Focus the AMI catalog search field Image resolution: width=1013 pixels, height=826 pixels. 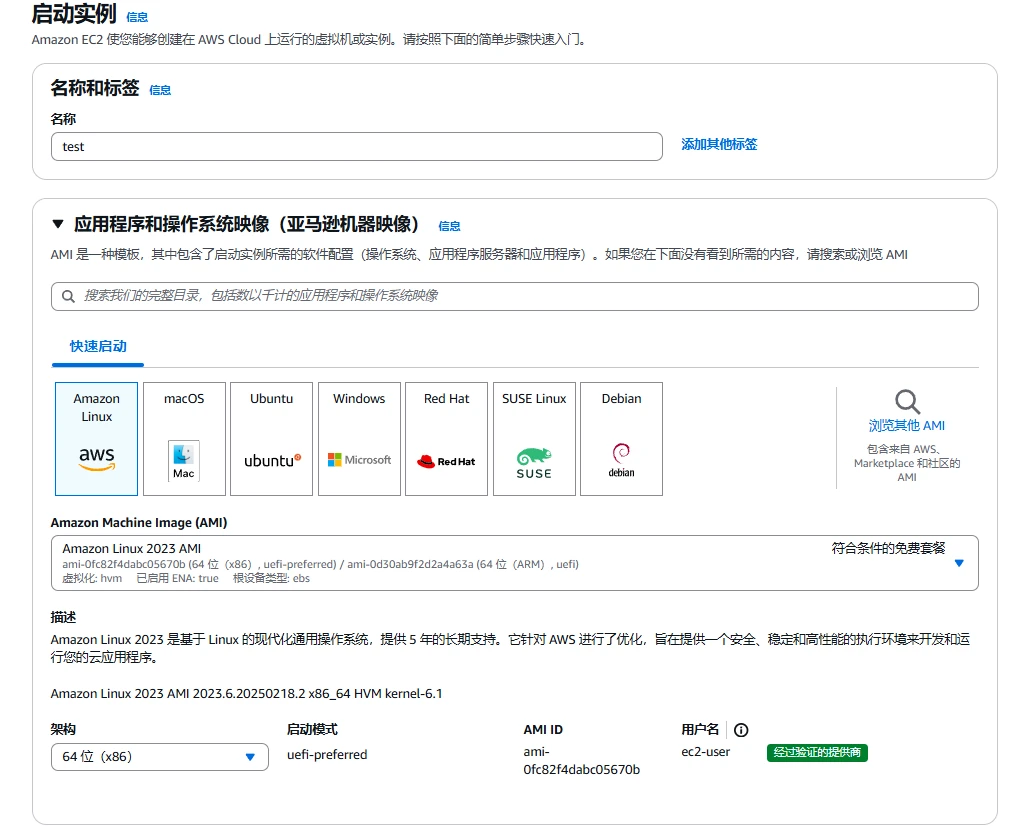(515, 296)
